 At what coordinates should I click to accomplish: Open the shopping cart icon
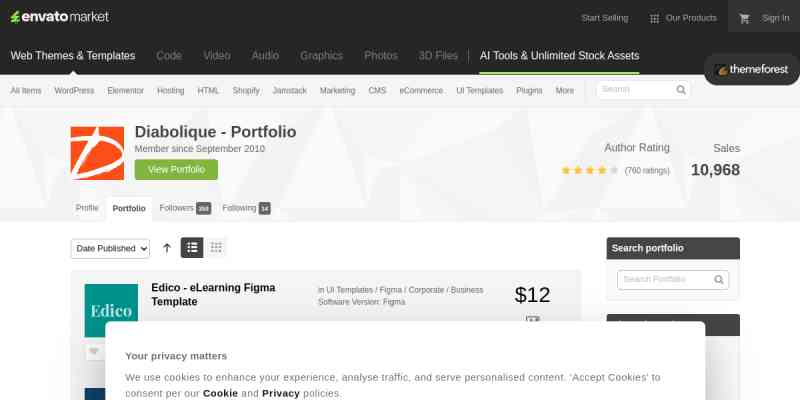coord(744,18)
